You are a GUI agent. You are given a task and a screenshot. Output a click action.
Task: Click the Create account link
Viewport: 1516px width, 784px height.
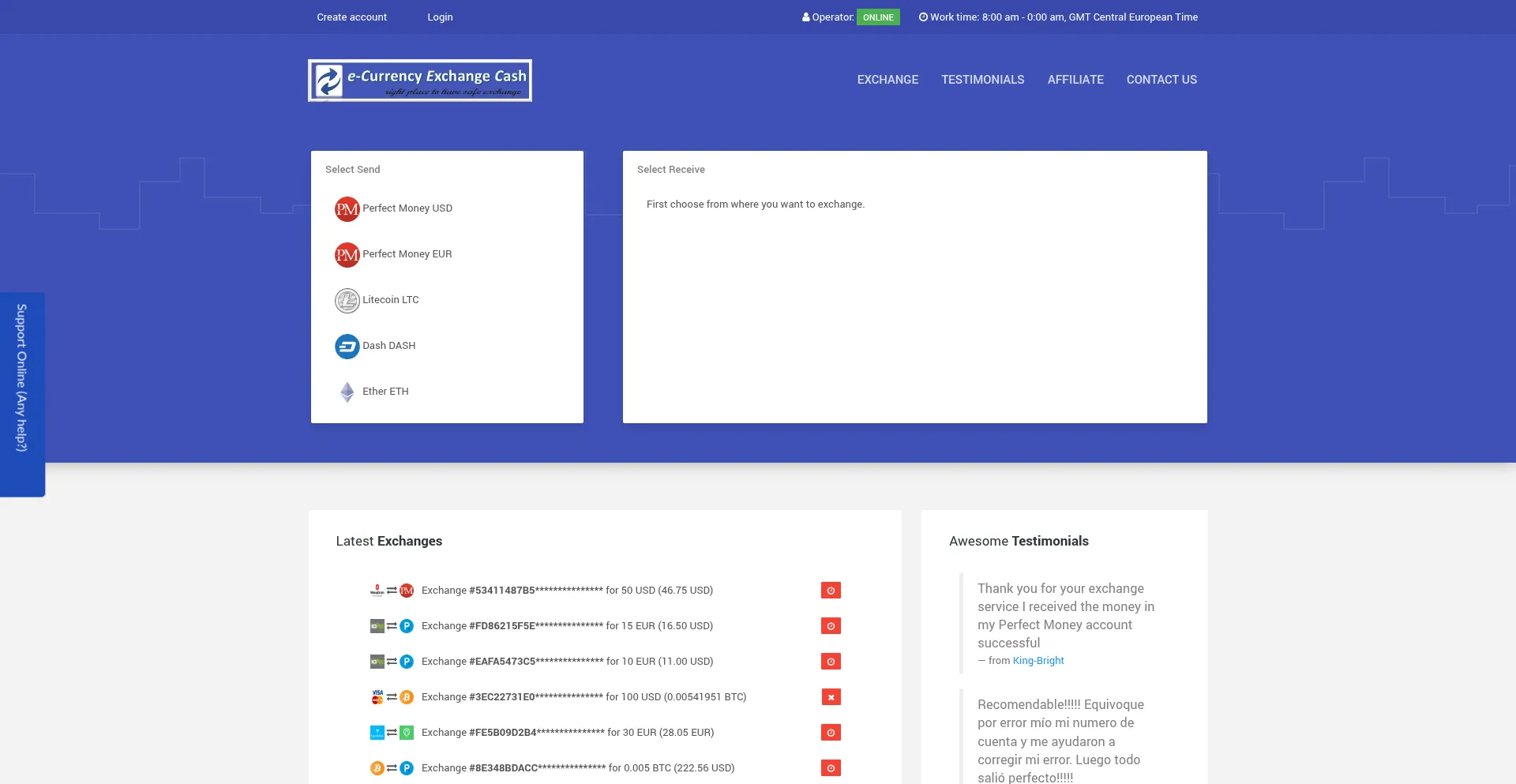pyautogui.click(x=351, y=17)
